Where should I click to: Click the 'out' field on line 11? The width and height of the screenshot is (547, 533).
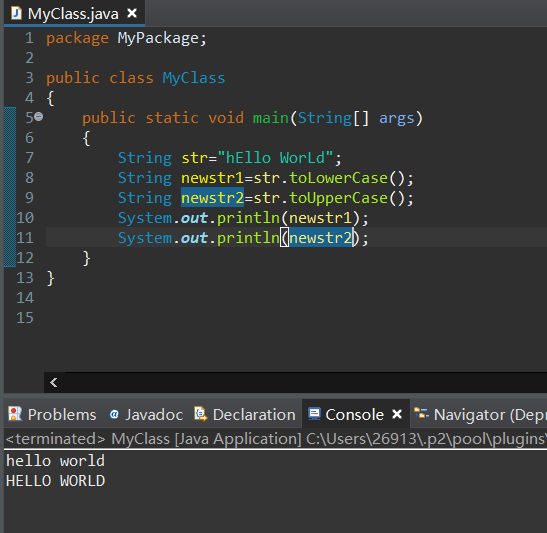point(194,238)
